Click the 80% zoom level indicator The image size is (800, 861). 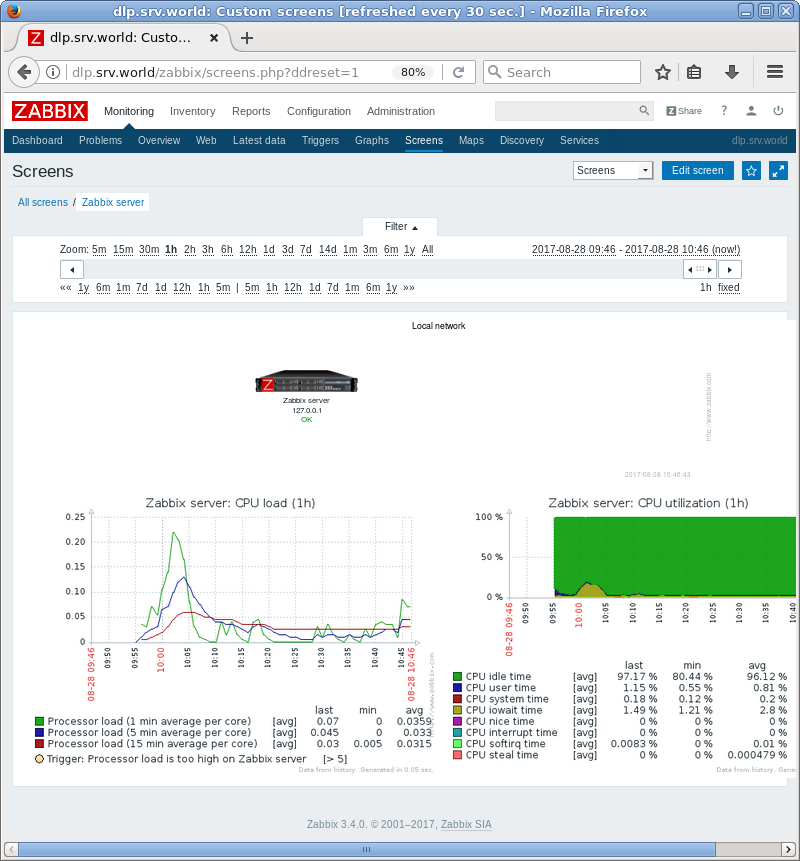[x=413, y=72]
